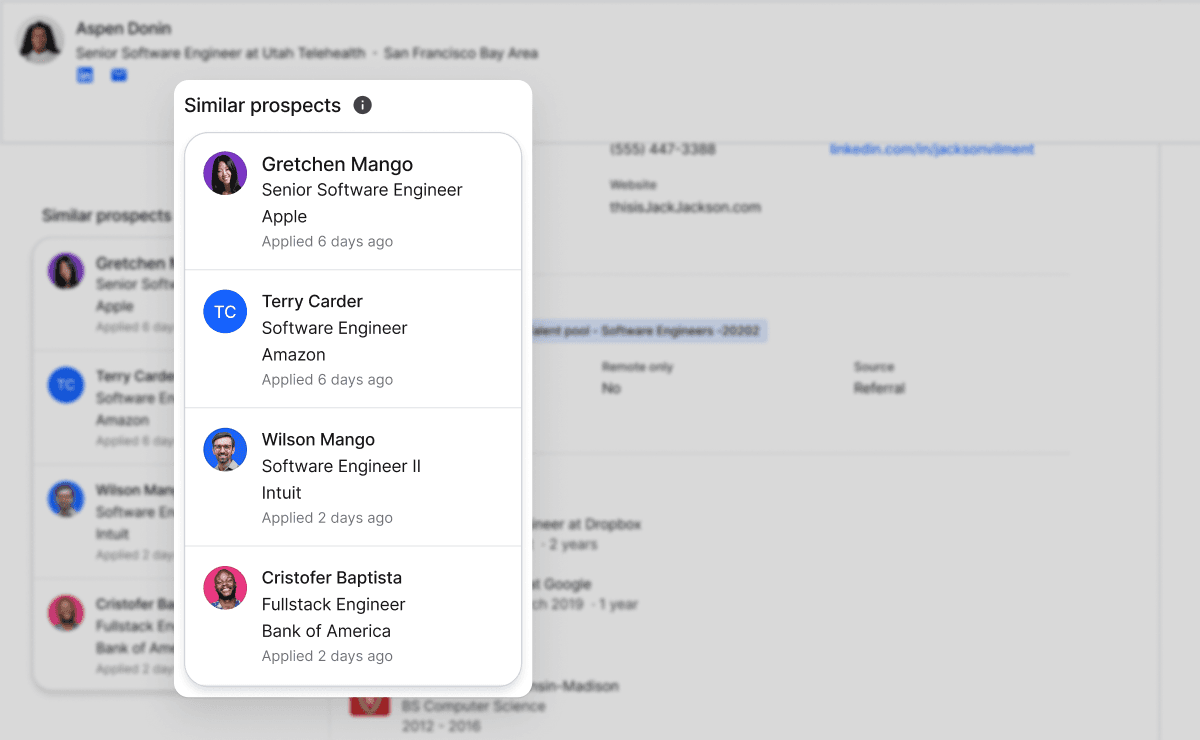Viewport: 1200px width, 740px height.
Task: Click the email icon under Aspen Donin
Action: (x=118, y=74)
